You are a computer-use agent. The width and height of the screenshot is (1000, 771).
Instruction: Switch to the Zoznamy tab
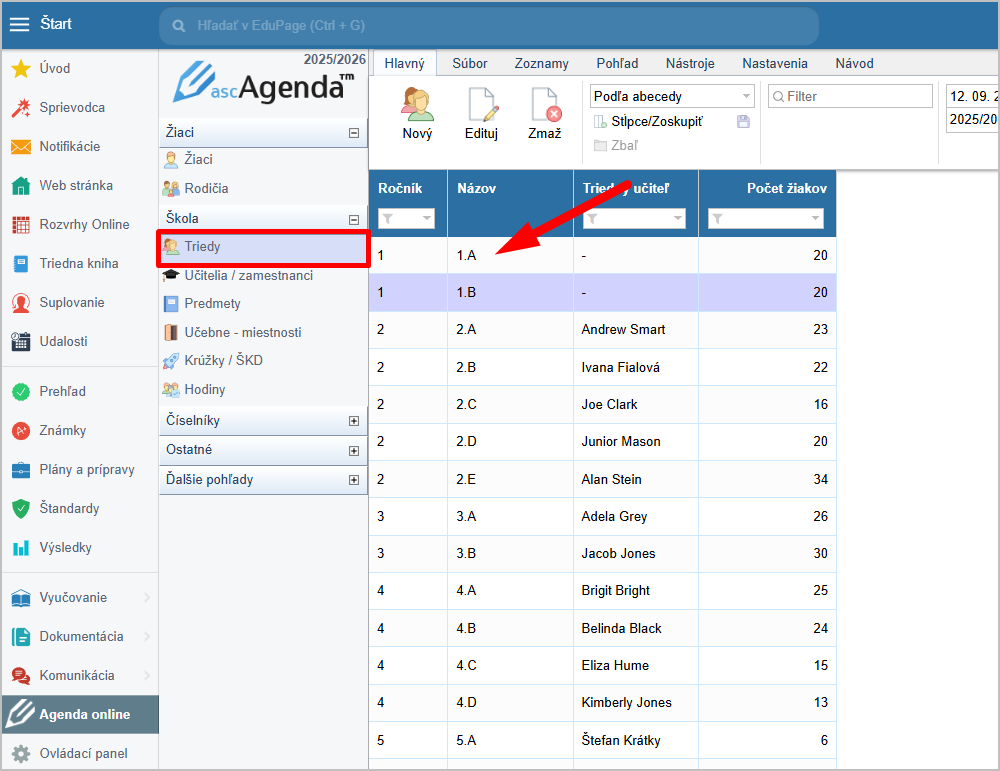[x=541, y=63]
